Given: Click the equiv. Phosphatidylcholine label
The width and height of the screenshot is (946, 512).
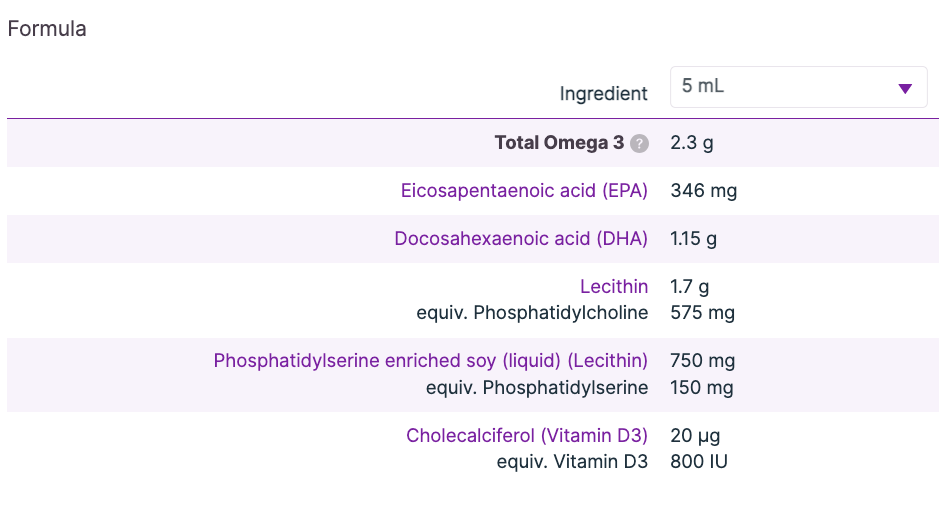Looking at the screenshot, I should 532,313.
